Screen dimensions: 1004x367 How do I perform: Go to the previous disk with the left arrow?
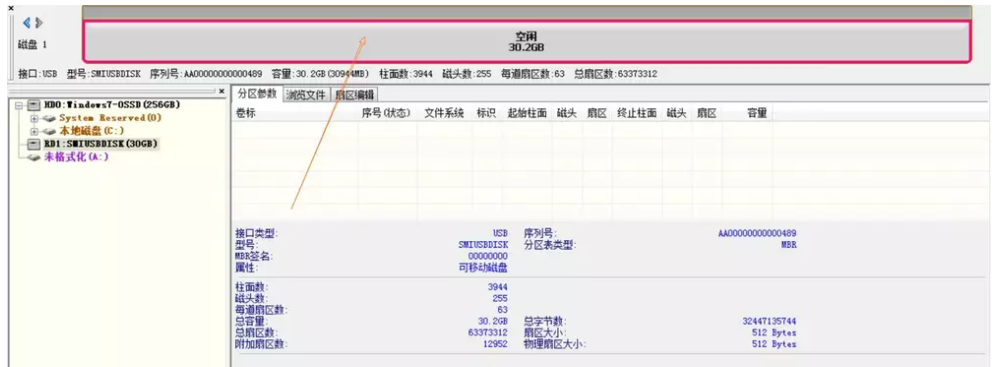(x=26, y=22)
